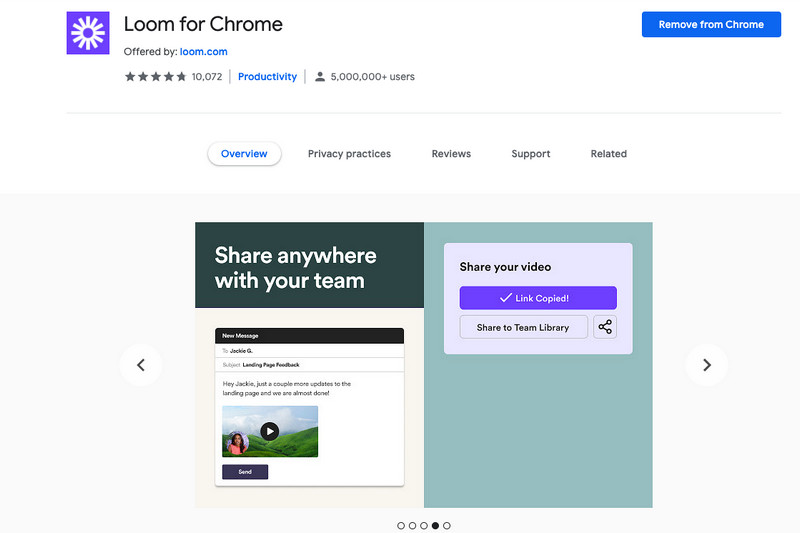Open the loom.com publisher link
The image size is (800, 533).
pyautogui.click(x=204, y=52)
